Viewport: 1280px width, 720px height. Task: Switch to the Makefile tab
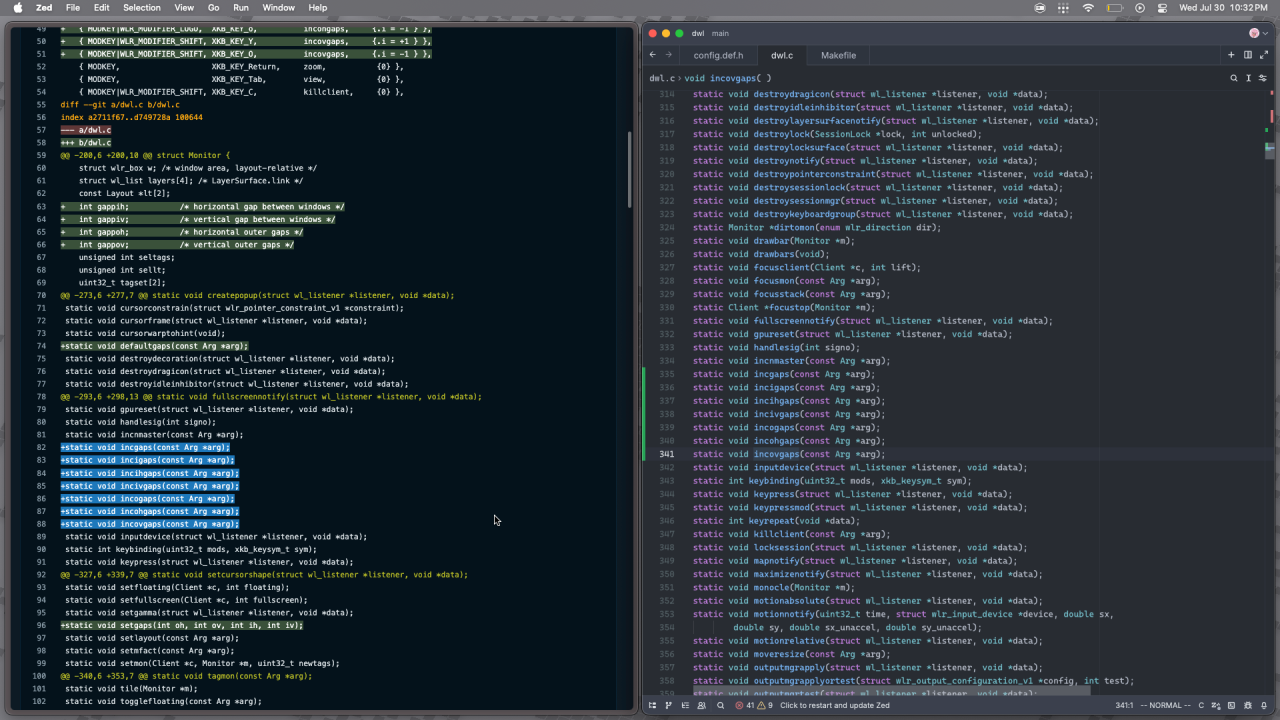(838, 55)
